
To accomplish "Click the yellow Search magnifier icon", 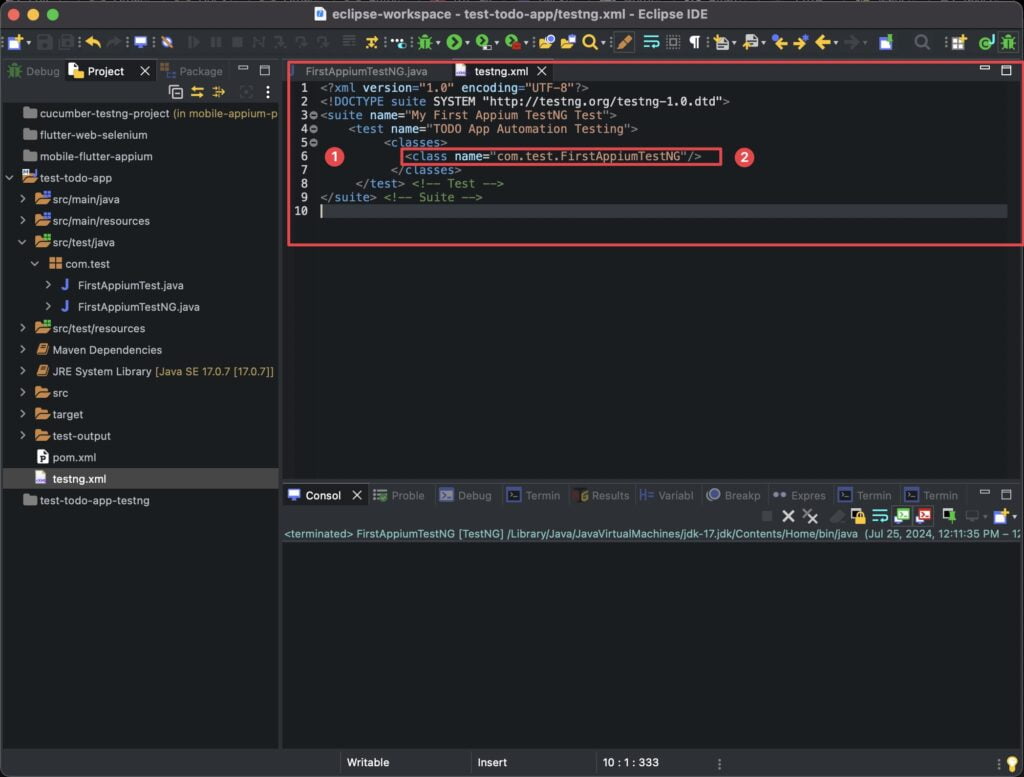I will 590,42.
